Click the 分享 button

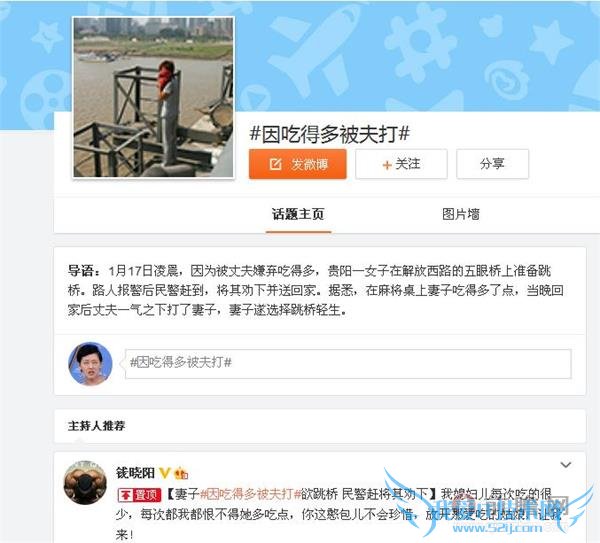coord(492,164)
